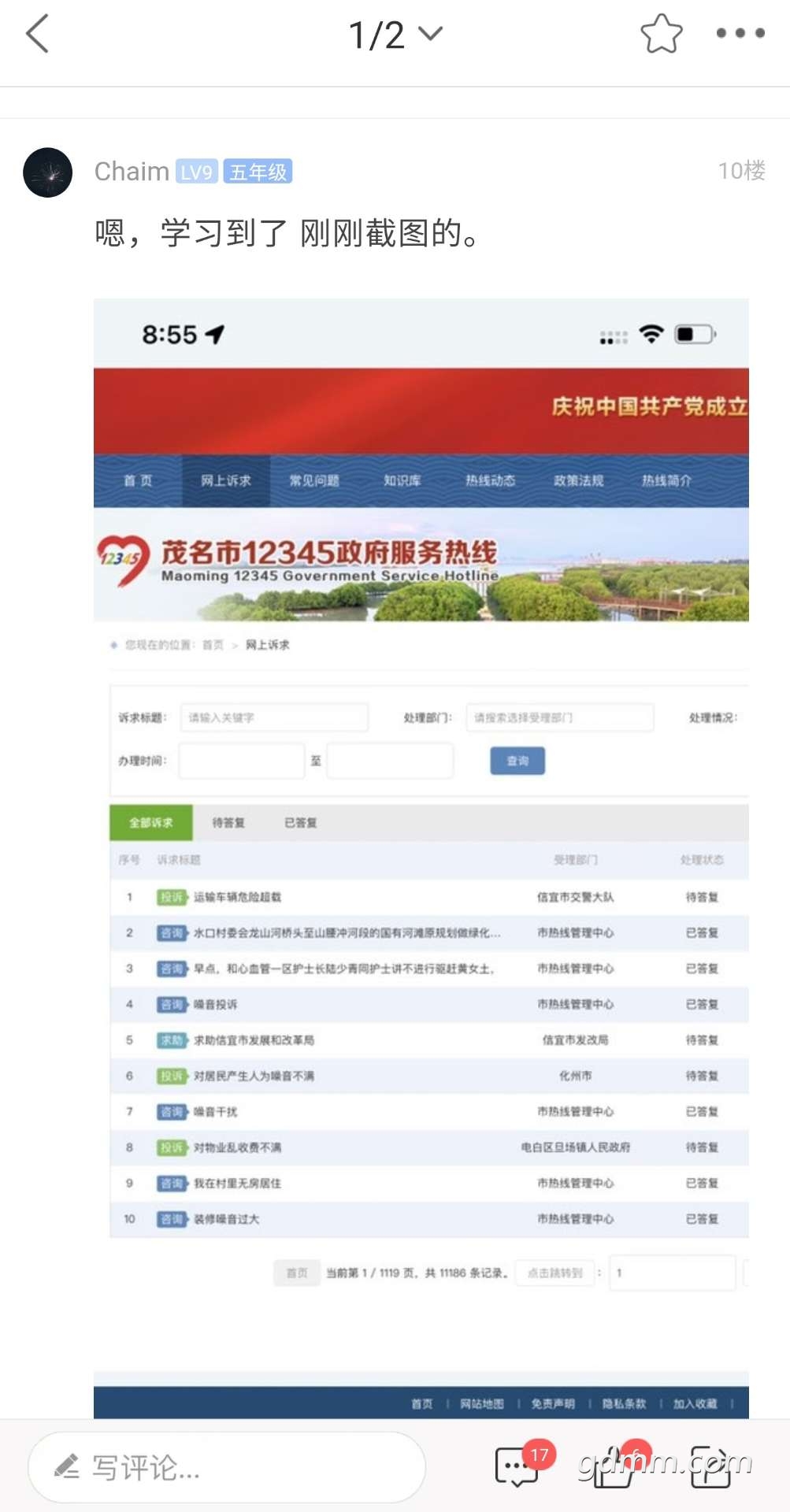Open Chaim's profile avatar
Screen dimensions: 790x1512
pos(48,172)
